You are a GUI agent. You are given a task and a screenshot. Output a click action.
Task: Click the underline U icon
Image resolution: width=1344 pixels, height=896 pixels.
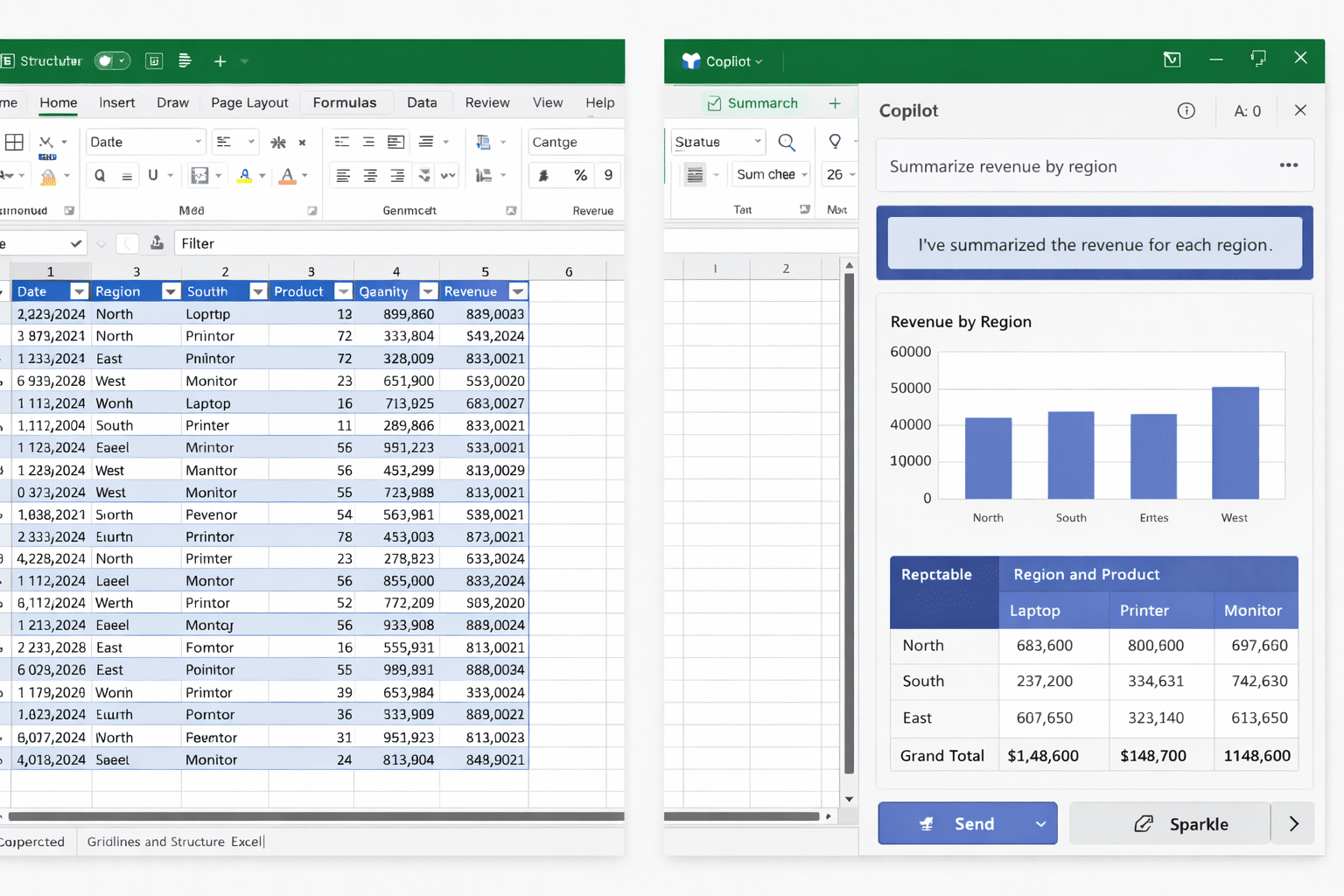click(x=153, y=175)
